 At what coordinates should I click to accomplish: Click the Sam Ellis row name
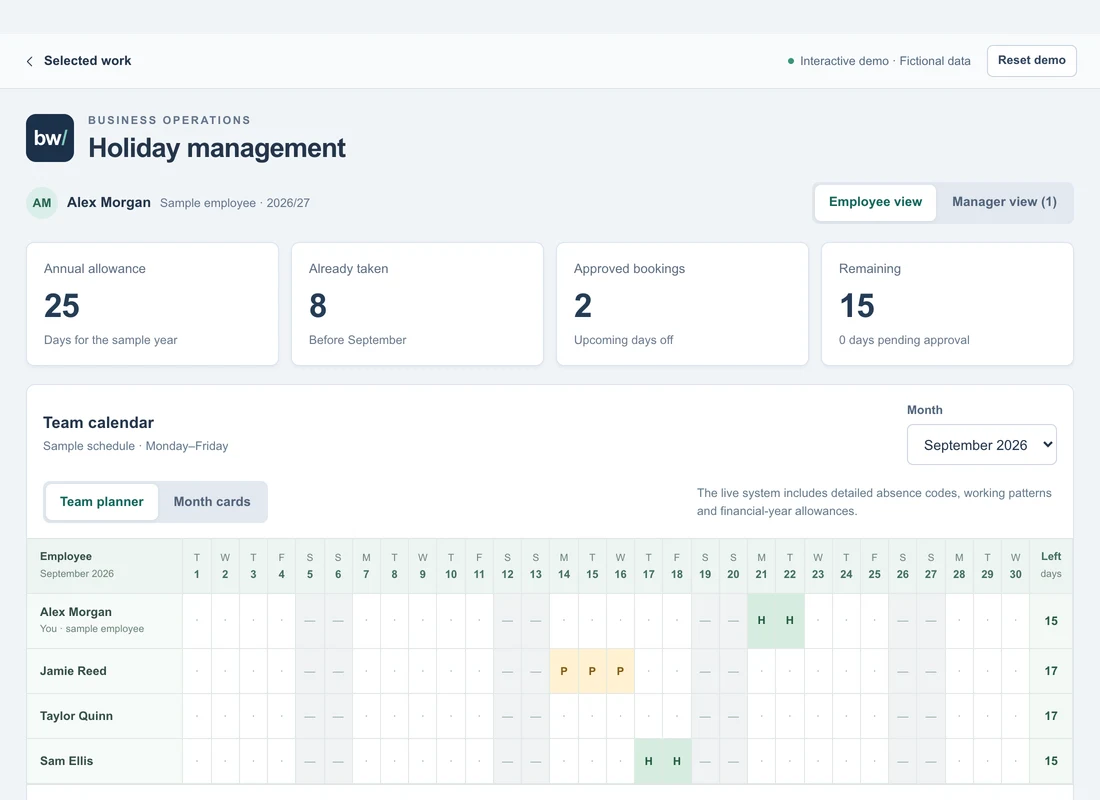67,761
